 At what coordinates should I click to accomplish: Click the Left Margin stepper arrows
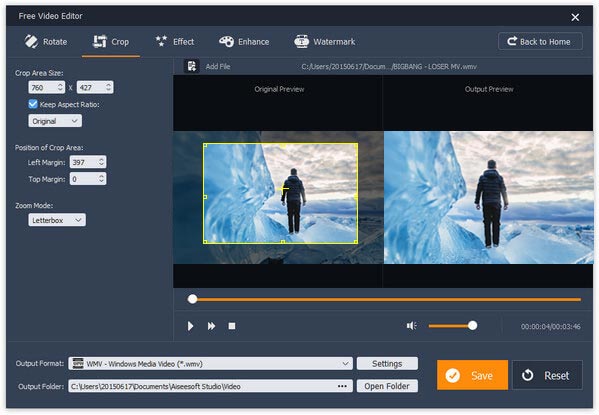point(101,162)
